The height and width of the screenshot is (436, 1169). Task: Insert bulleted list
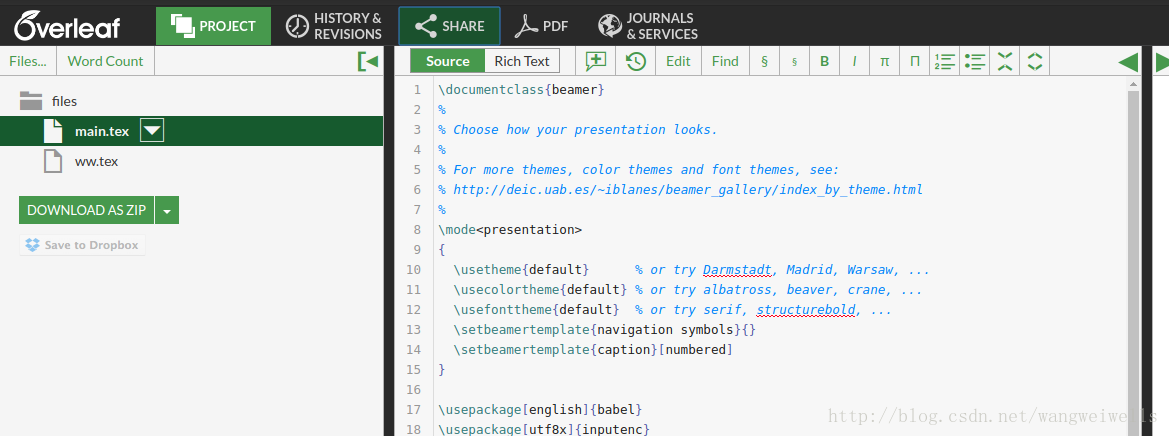974,61
